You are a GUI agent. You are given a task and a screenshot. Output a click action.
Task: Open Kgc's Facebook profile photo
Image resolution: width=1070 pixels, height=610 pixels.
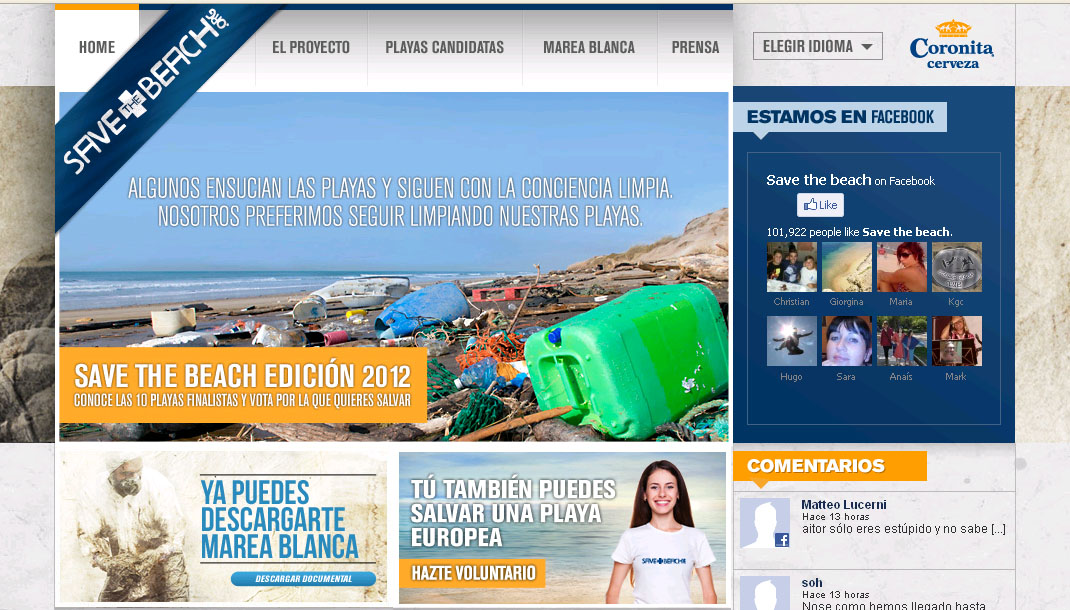(x=957, y=267)
